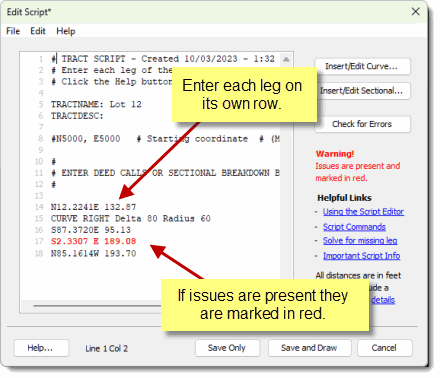Click the Insert/Edit Curve button
440x378 pixels.
tap(362, 66)
